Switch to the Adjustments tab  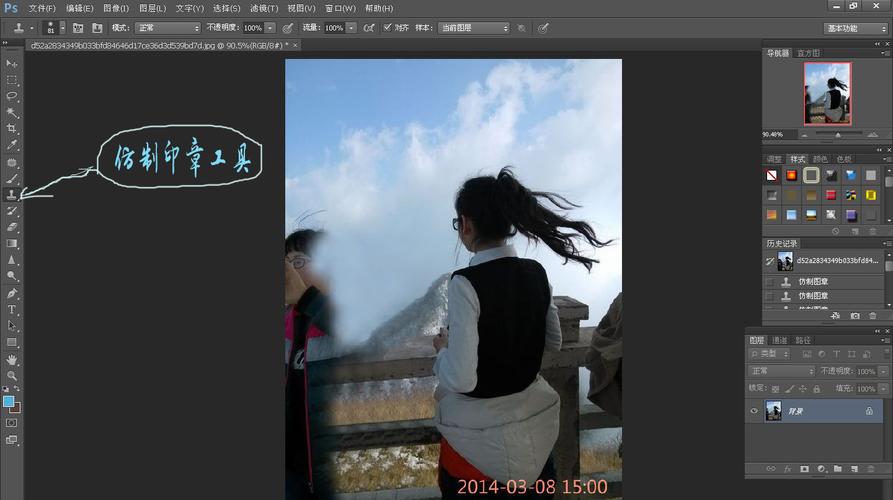coord(774,159)
